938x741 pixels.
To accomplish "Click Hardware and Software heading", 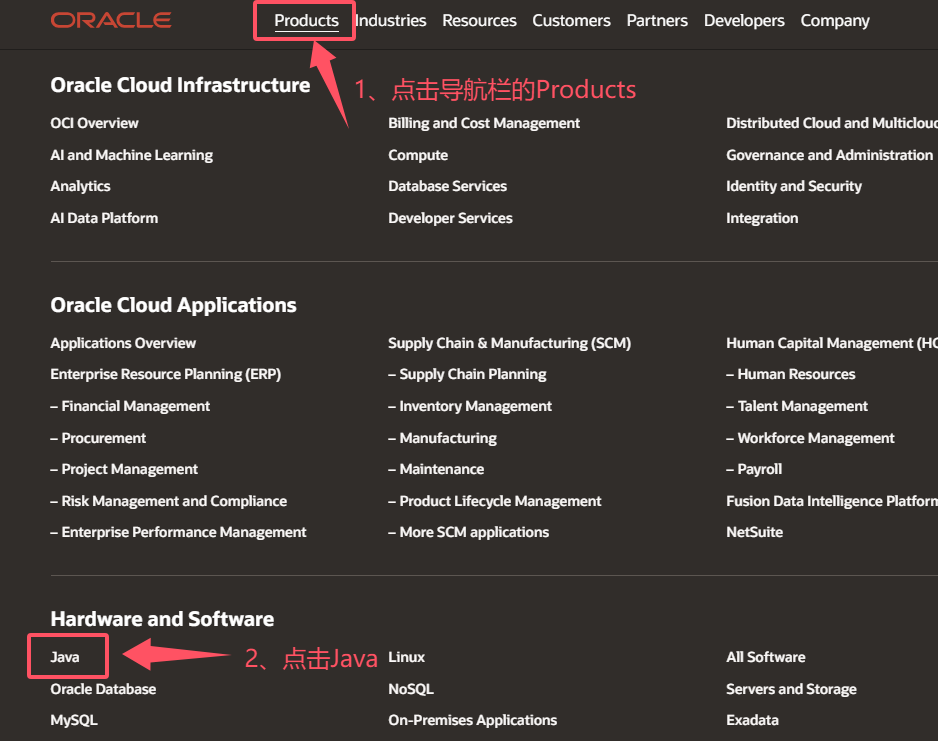I will click(162, 619).
